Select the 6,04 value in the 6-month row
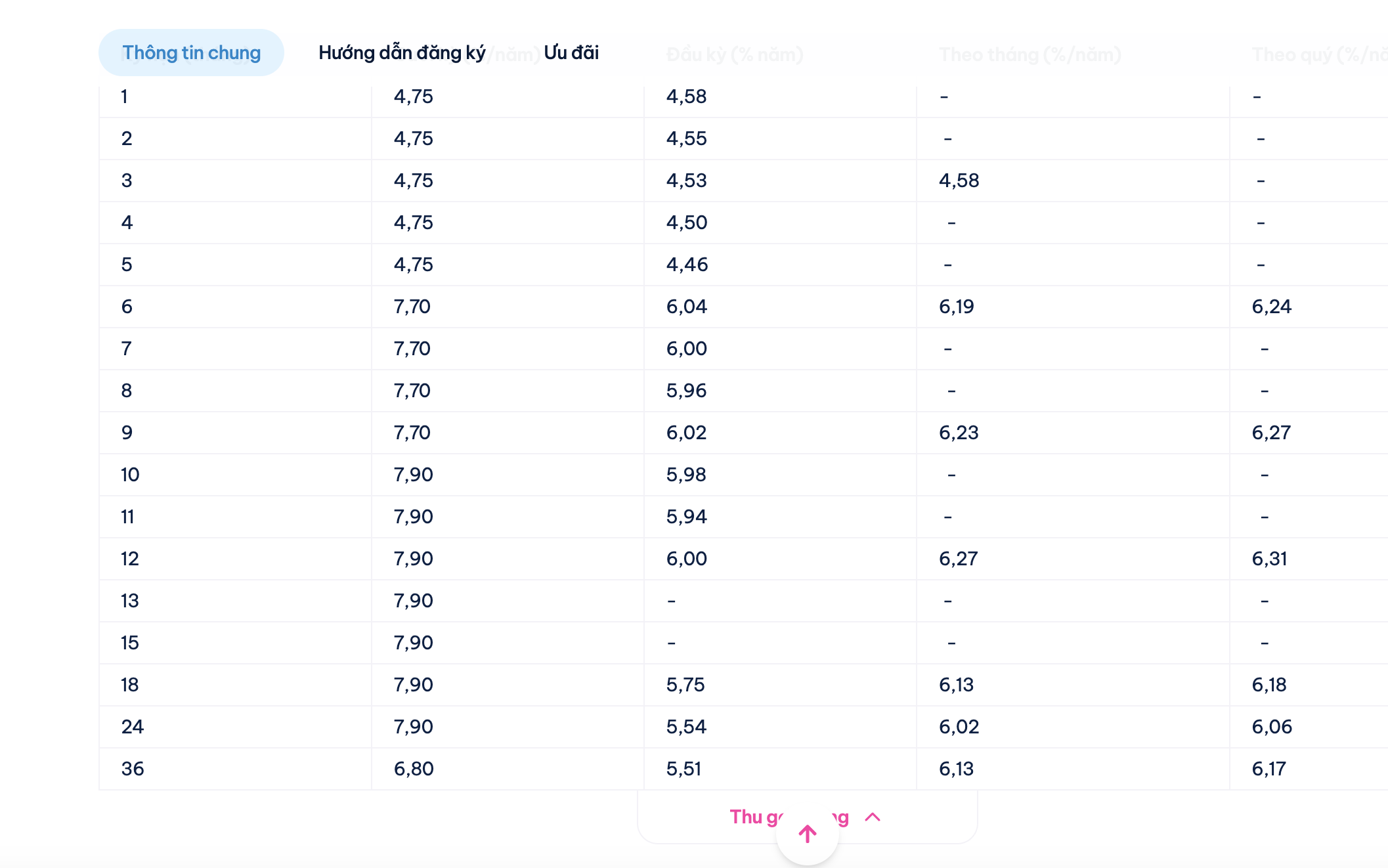Screen dimensions: 1388x868 [686, 307]
